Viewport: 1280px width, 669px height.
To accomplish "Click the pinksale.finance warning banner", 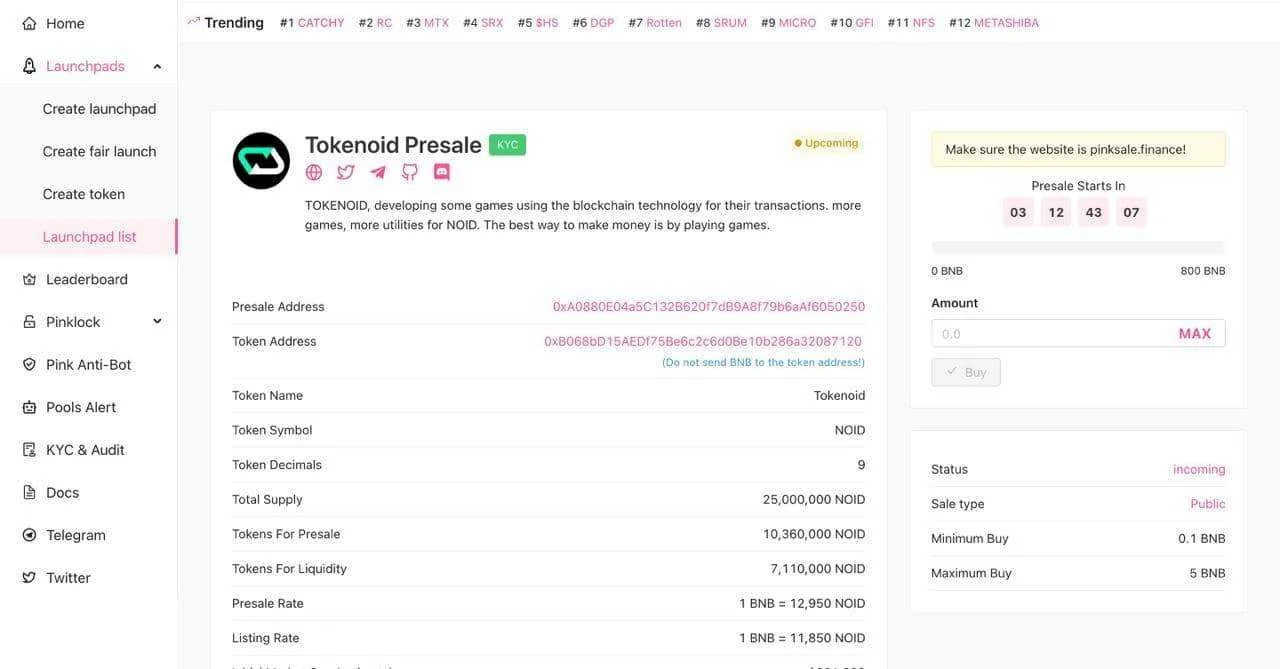I will (1078, 149).
